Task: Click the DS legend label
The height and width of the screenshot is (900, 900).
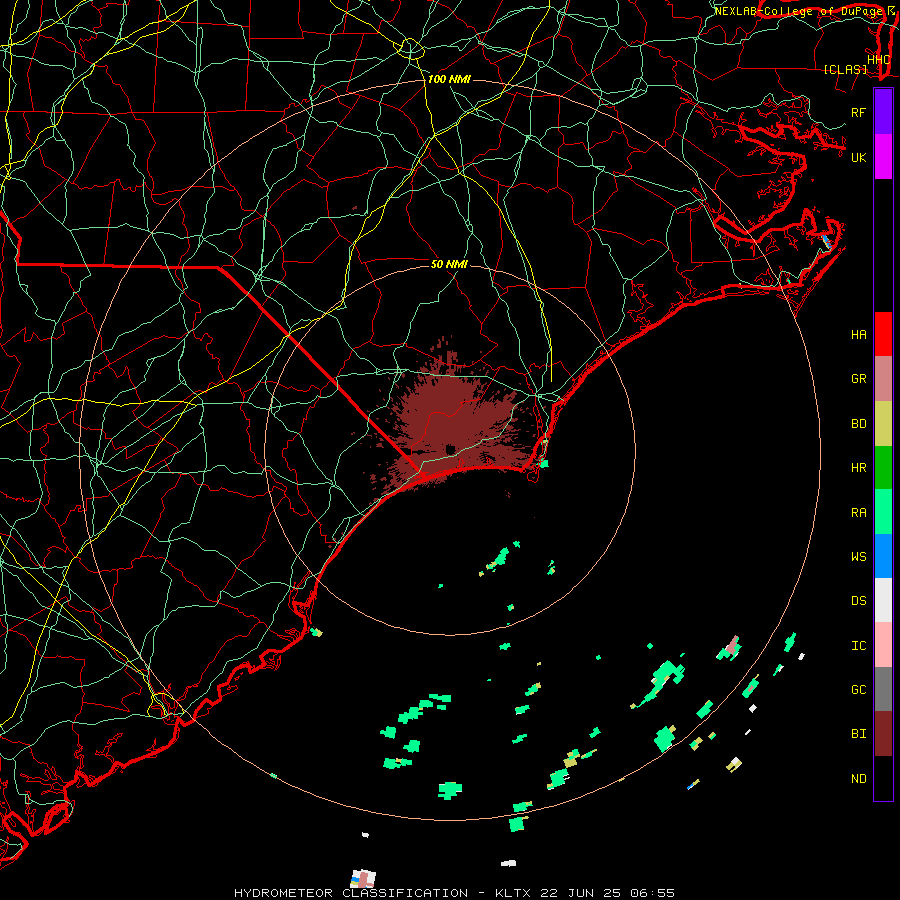Action: click(x=859, y=601)
